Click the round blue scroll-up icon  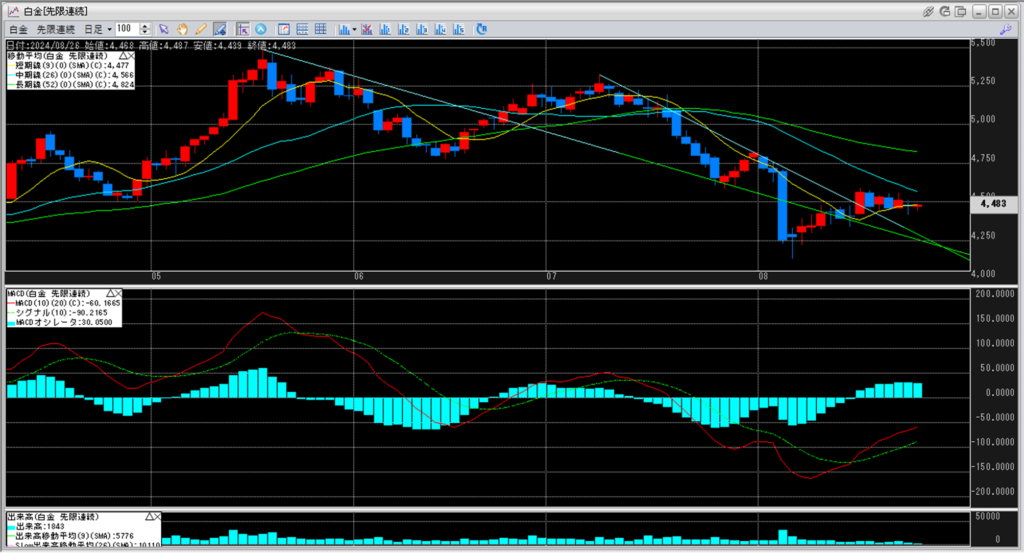[261, 30]
